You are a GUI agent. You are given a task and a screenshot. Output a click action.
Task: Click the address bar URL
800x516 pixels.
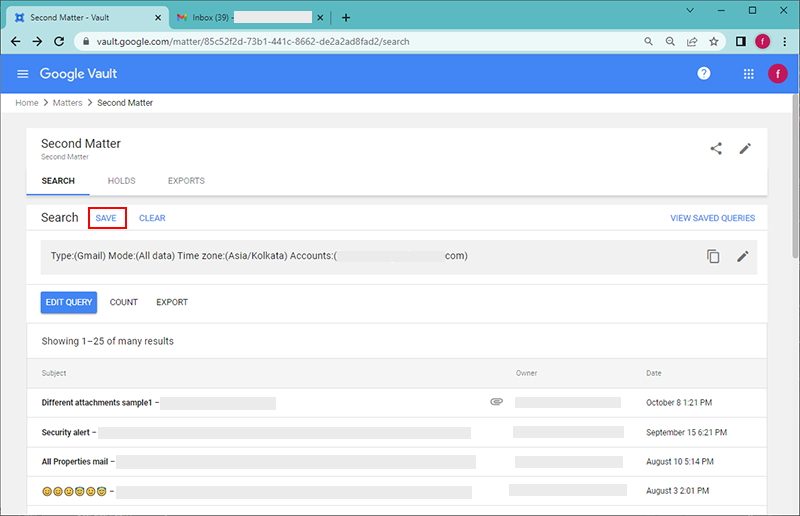coord(253,41)
